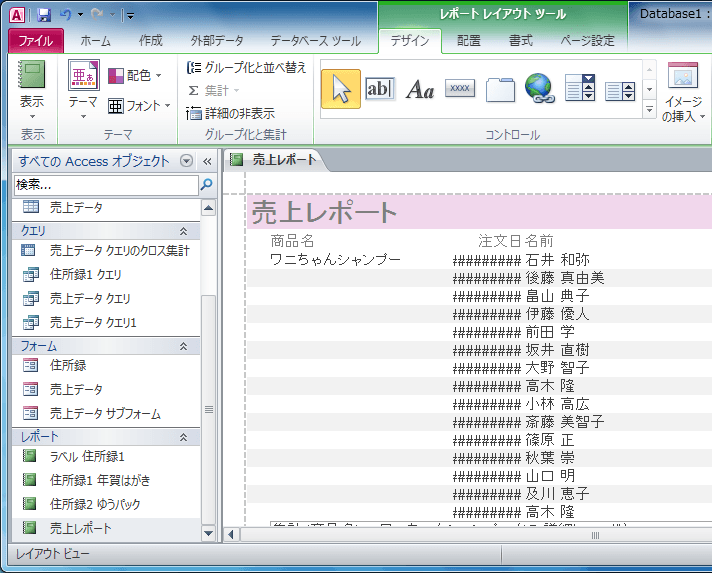Toggle グループ化と並べ替え pane
This screenshot has height=573, width=712.
246,68
